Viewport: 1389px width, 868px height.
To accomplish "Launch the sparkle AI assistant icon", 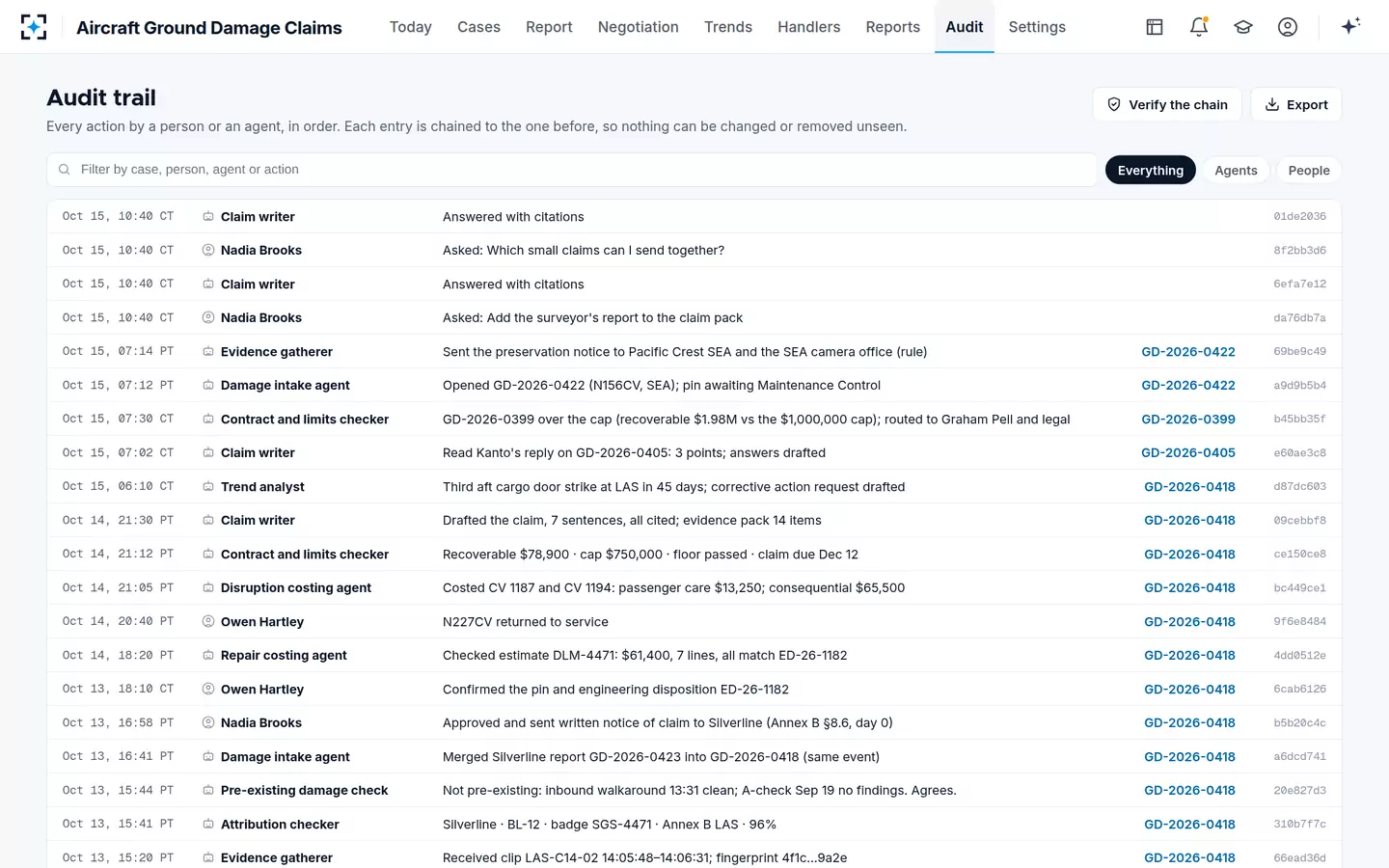I will tap(1350, 26).
